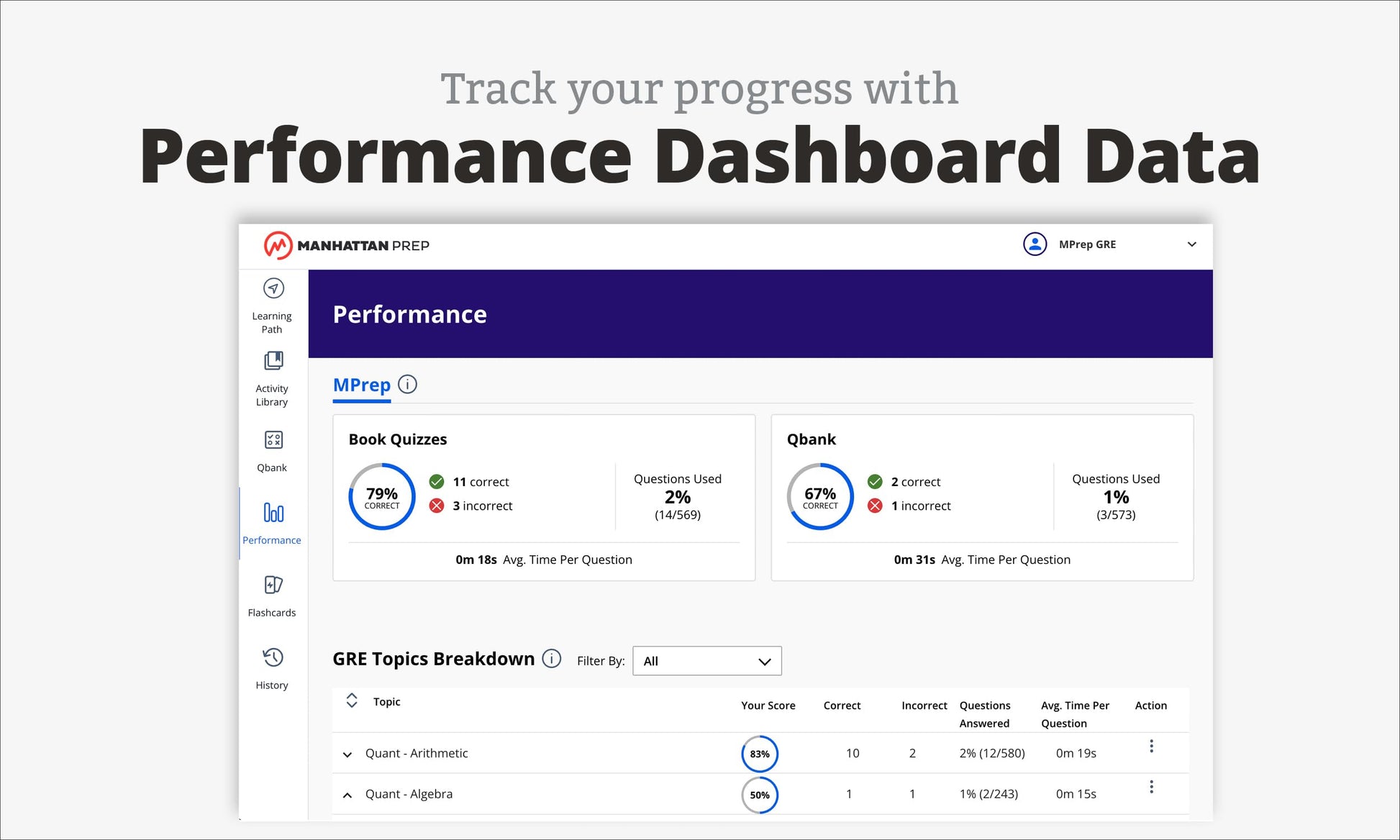Open action menu for Quant - Arithmetic
Viewport: 1400px width, 840px height.
1151,747
